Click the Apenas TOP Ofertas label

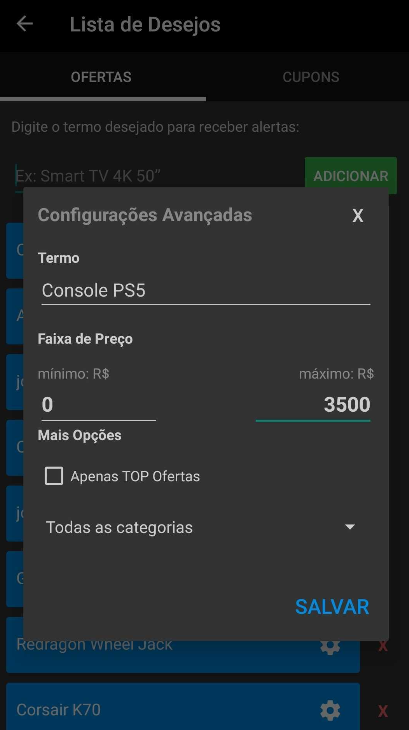135,476
